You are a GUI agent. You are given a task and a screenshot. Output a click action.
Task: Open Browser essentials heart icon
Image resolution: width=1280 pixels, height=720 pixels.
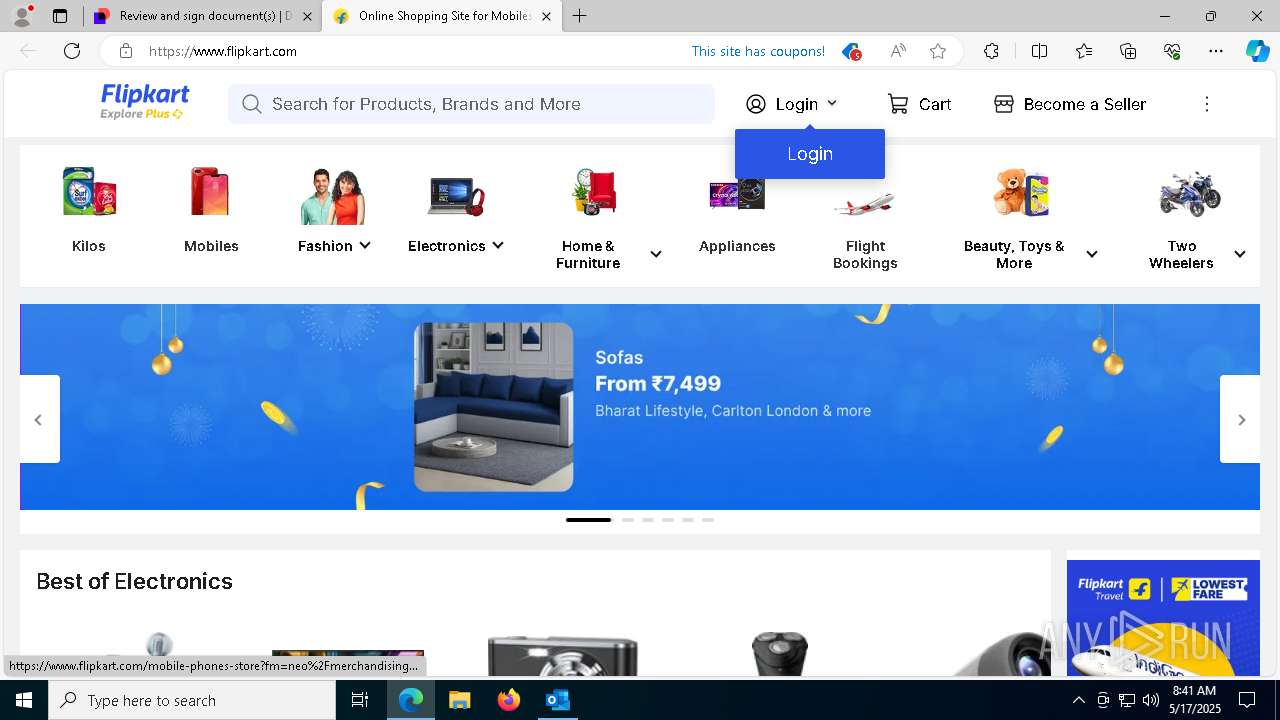pyautogui.click(x=1172, y=51)
